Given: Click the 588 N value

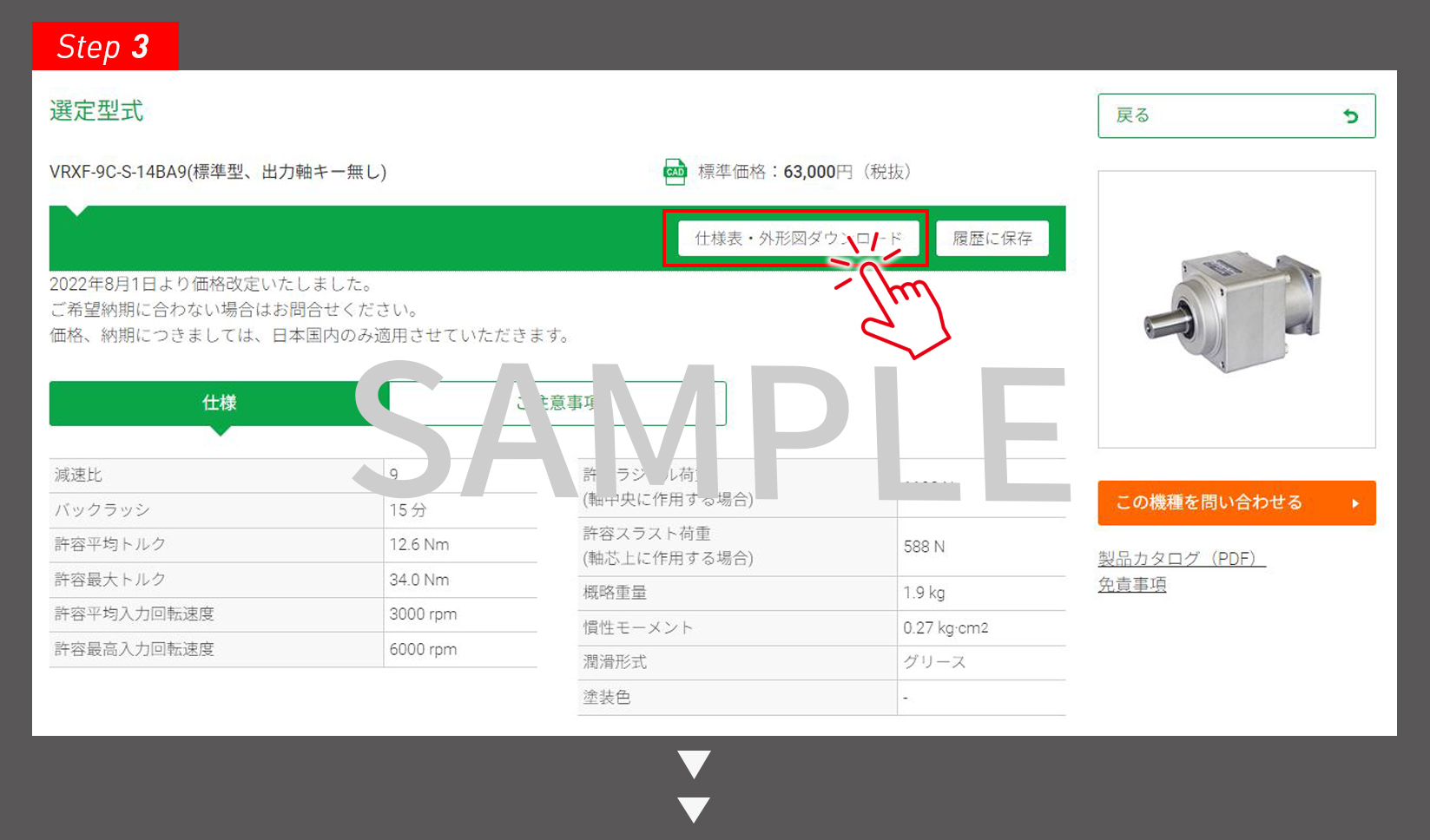Looking at the screenshot, I should tap(924, 547).
